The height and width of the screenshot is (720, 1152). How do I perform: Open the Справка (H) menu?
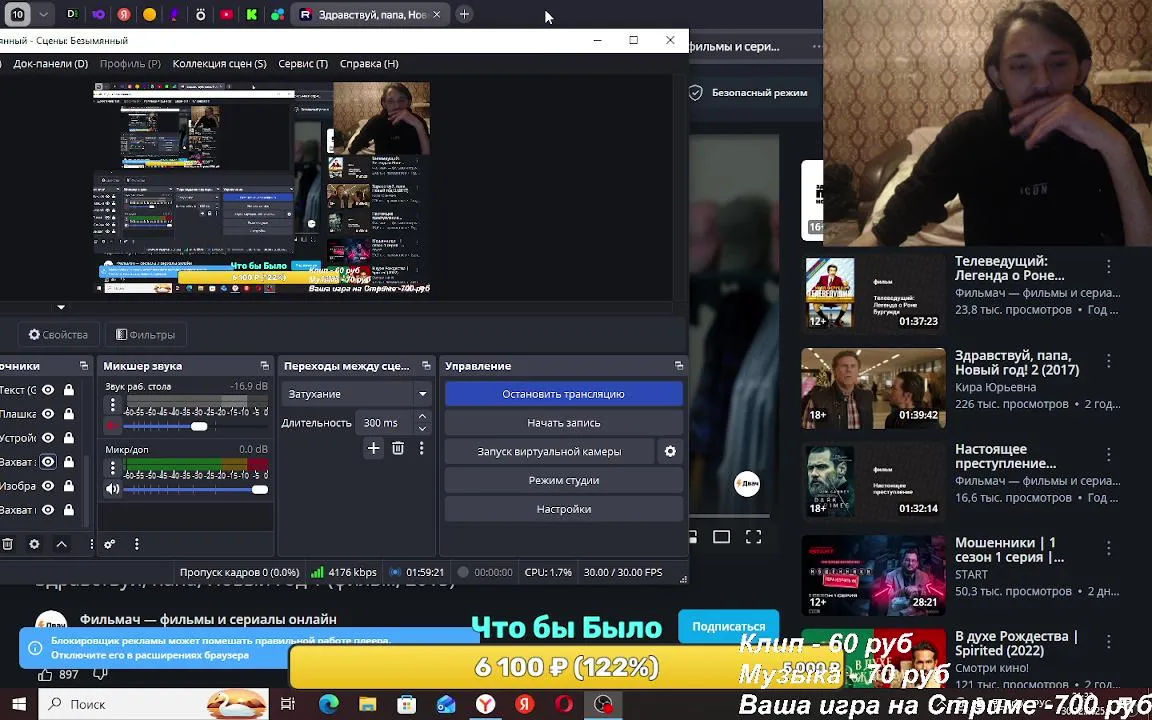tap(370, 64)
